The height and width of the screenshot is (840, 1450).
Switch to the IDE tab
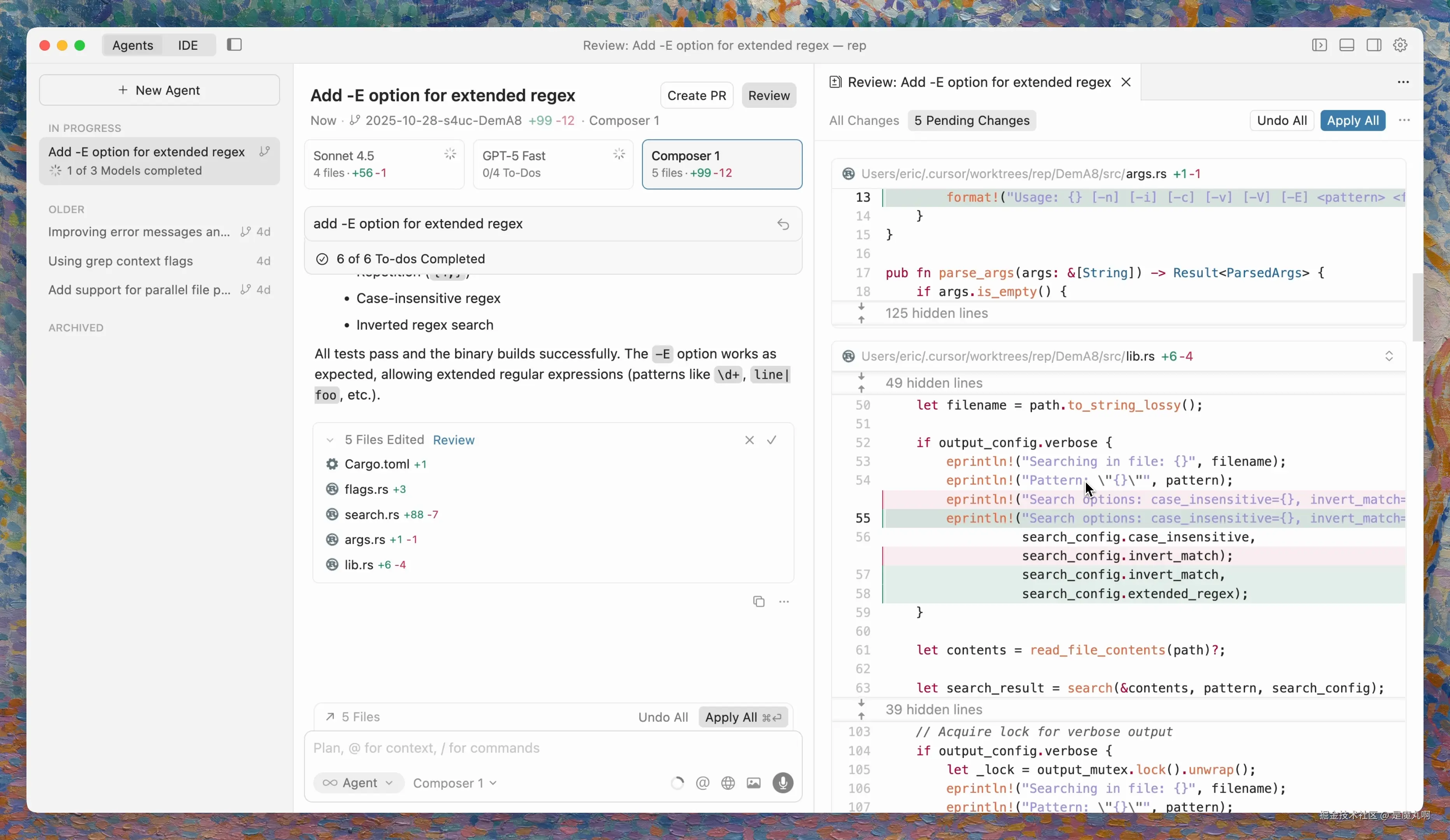pos(187,45)
